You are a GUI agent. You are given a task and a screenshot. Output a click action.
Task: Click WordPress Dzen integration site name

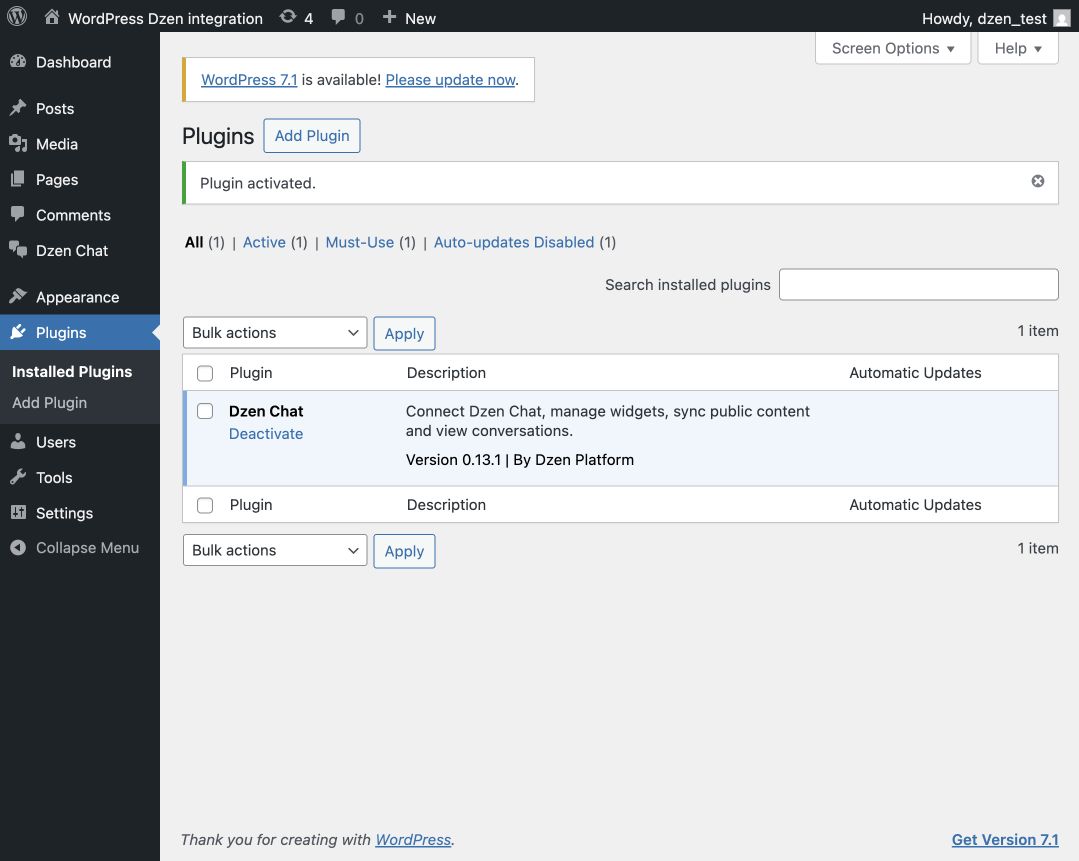point(165,19)
